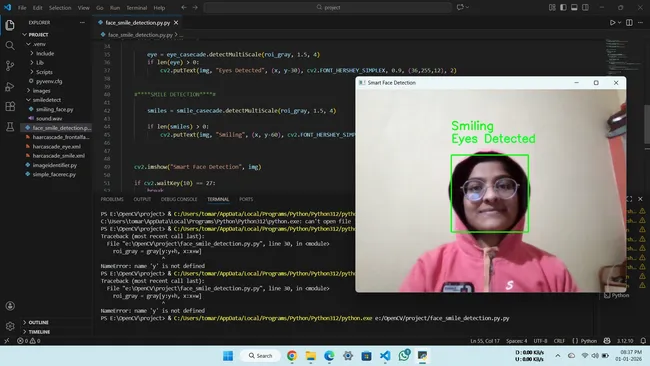Open the File menu
The image size is (650, 366).
pos(22,7)
